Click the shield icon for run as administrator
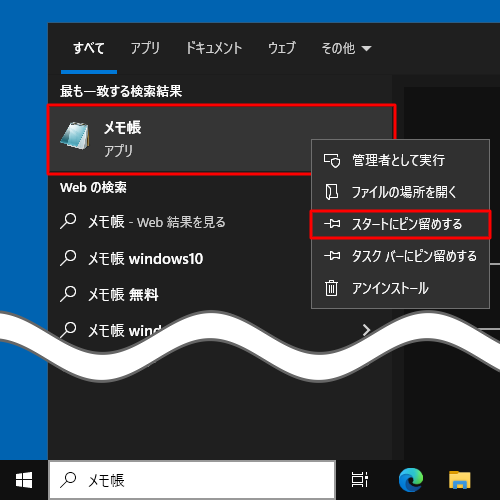The height and width of the screenshot is (500, 500). (332, 161)
